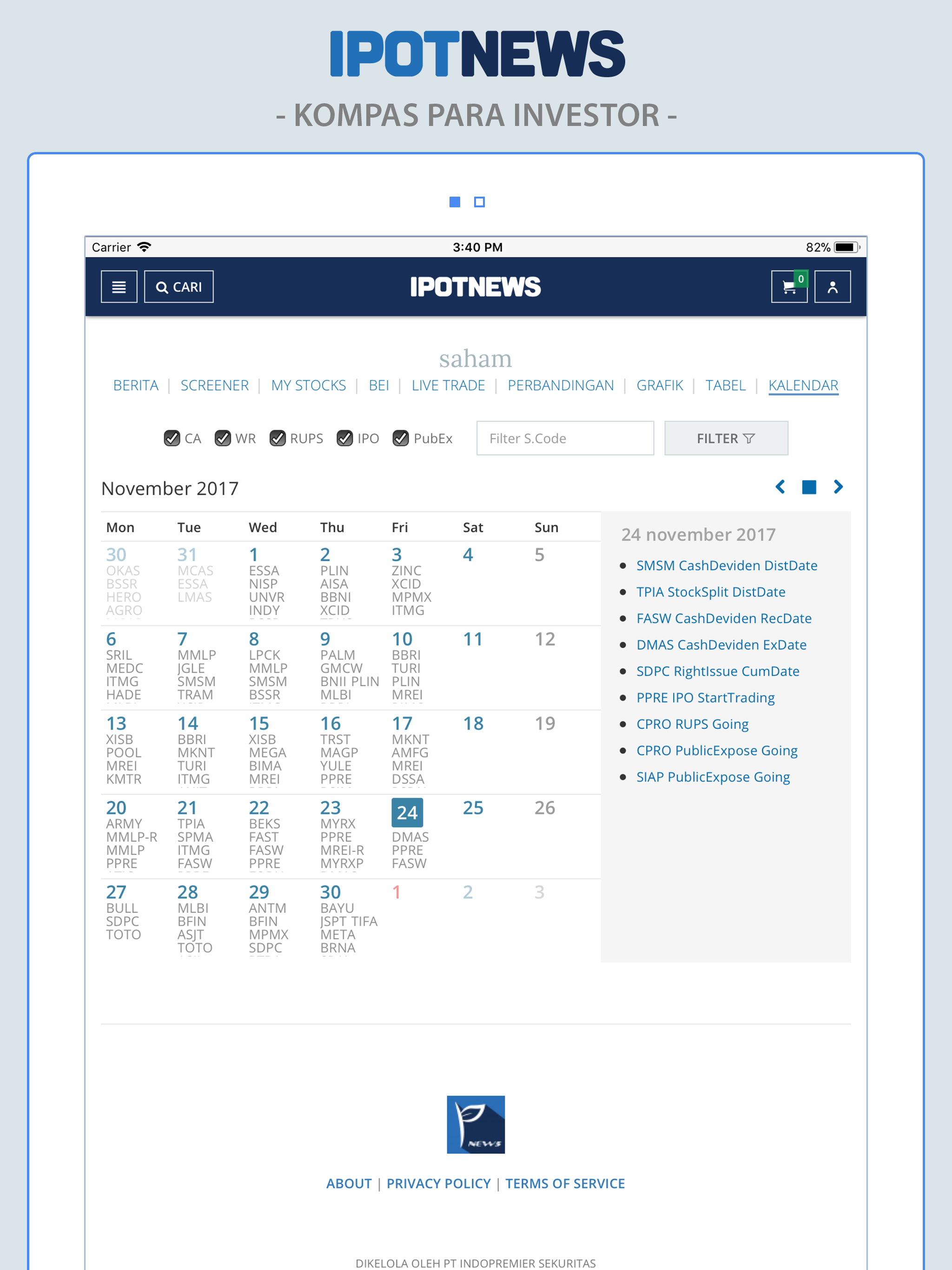Click the today square button

pos(809,487)
